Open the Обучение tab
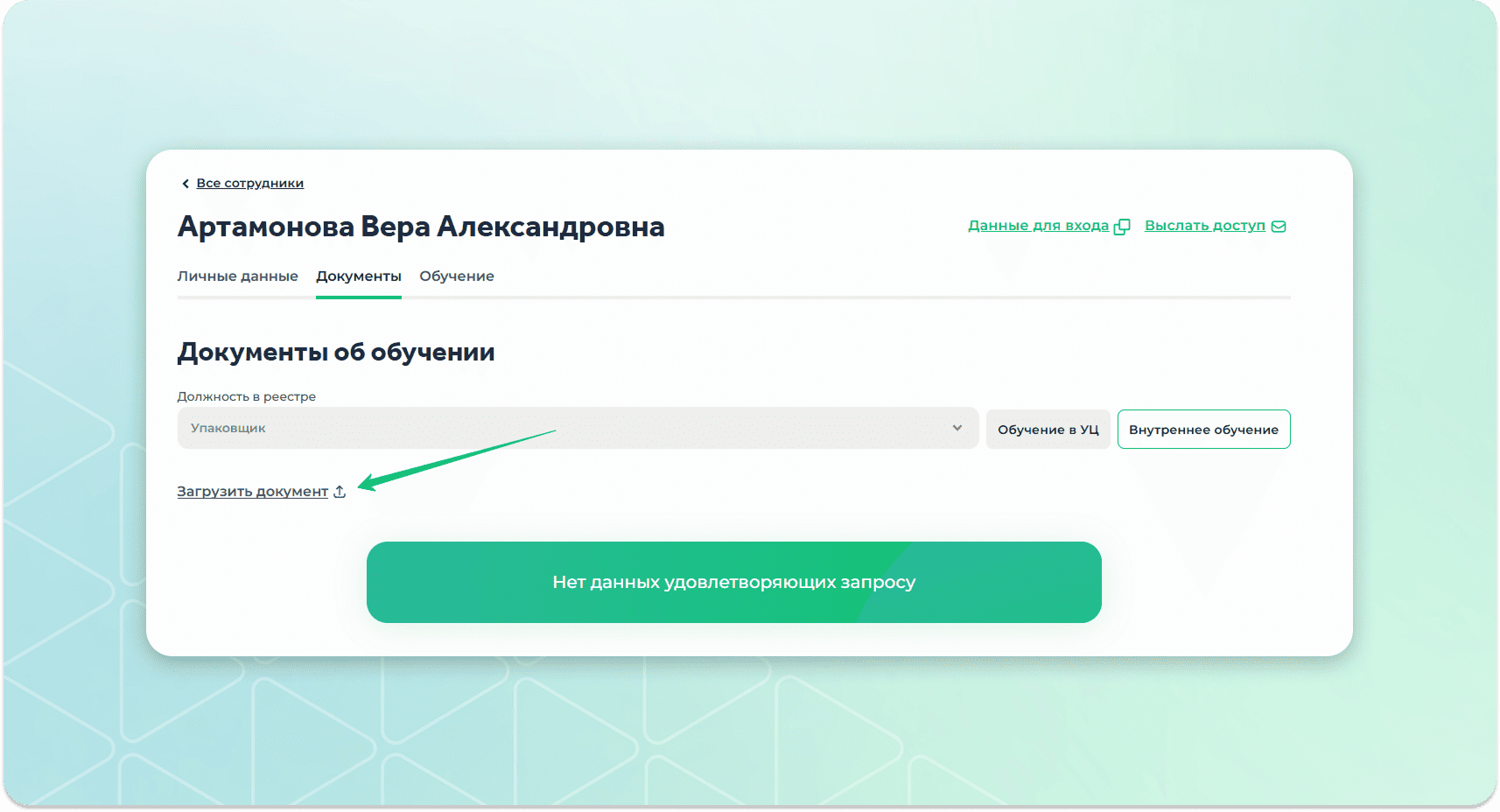Screen dimensions: 1500x812 click(456, 276)
